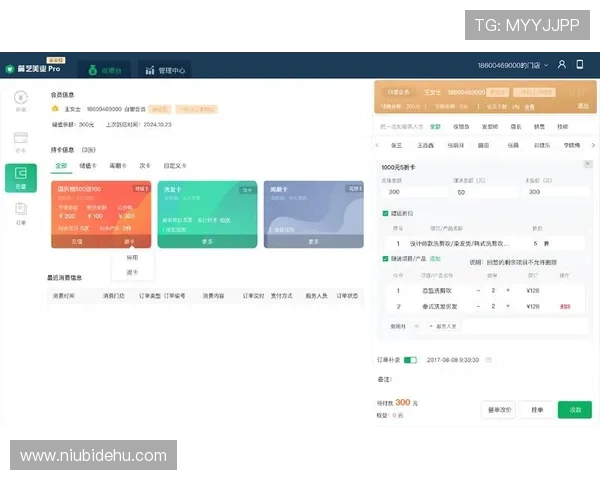Select the 次卡 card filter tab
600x480 pixels.
[x=145, y=166]
